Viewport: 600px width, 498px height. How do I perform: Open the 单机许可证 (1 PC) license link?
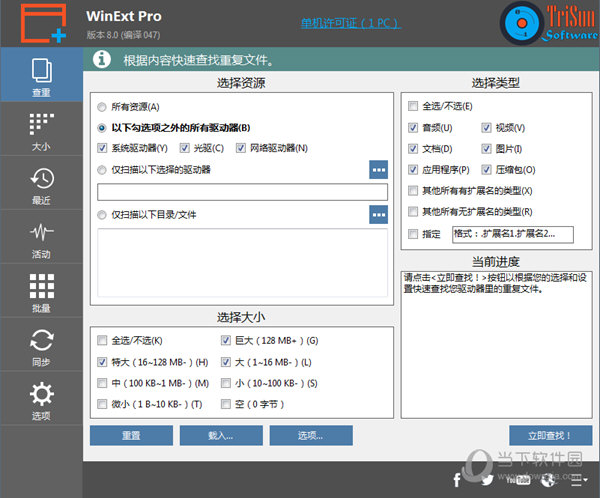click(351, 24)
